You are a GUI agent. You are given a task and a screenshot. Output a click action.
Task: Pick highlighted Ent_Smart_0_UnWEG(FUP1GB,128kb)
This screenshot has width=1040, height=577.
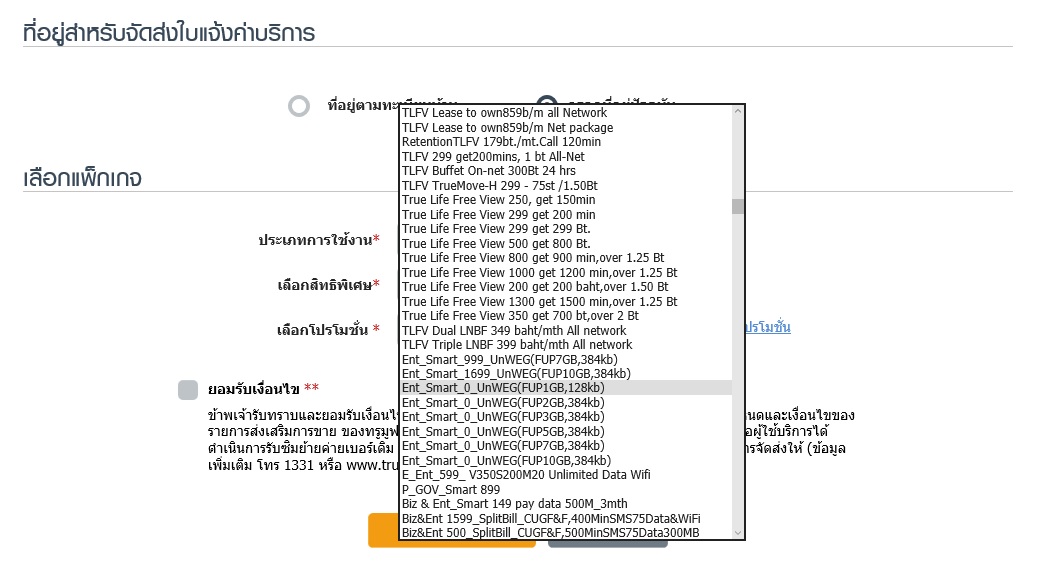[x=566, y=388]
